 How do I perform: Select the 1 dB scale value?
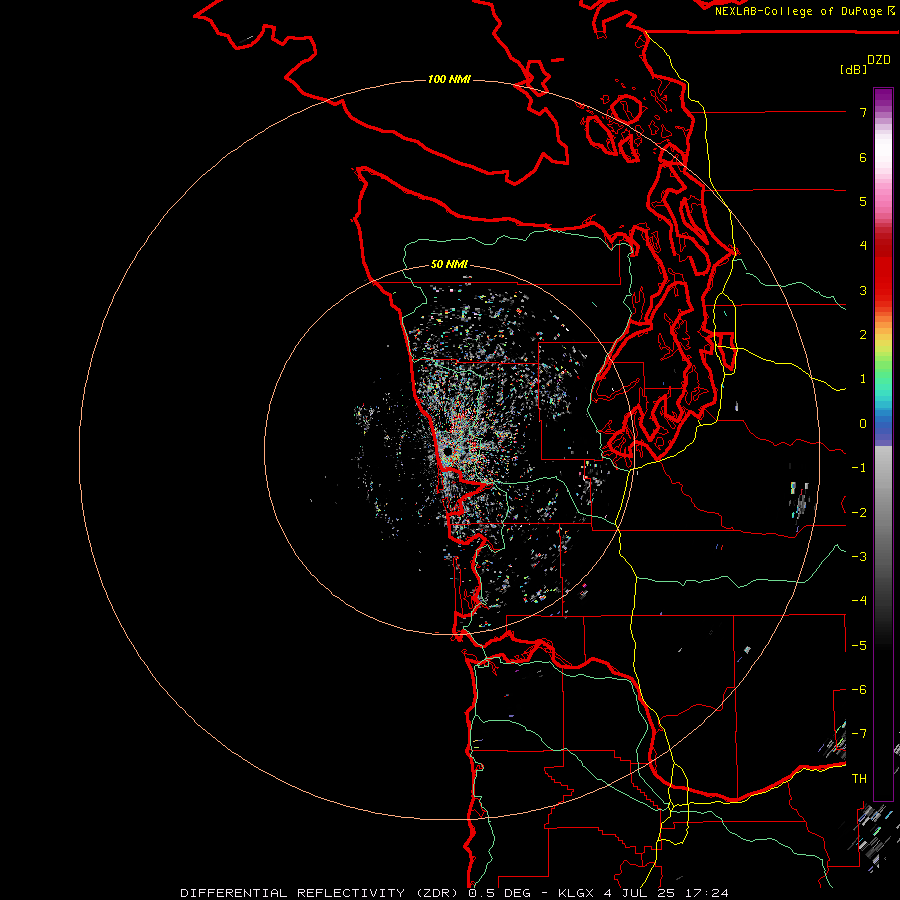(863, 379)
